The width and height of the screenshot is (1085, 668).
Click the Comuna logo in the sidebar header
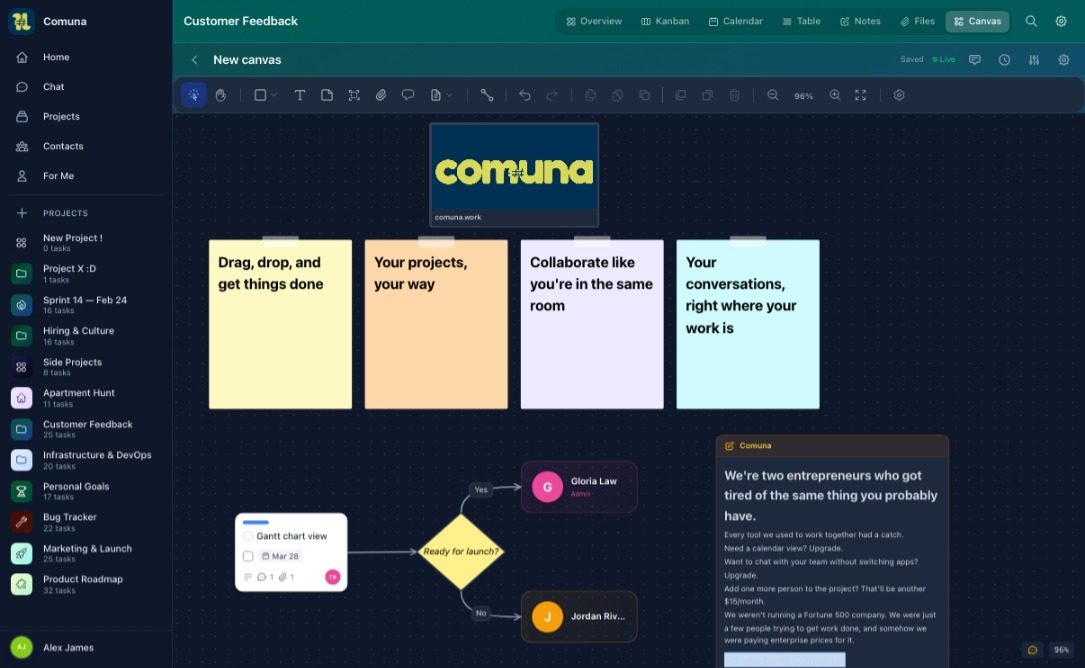21,21
